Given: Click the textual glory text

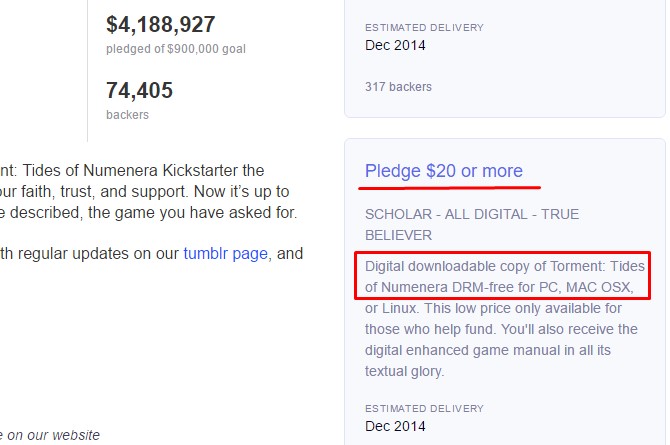Looking at the screenshot, I should 404,371.
